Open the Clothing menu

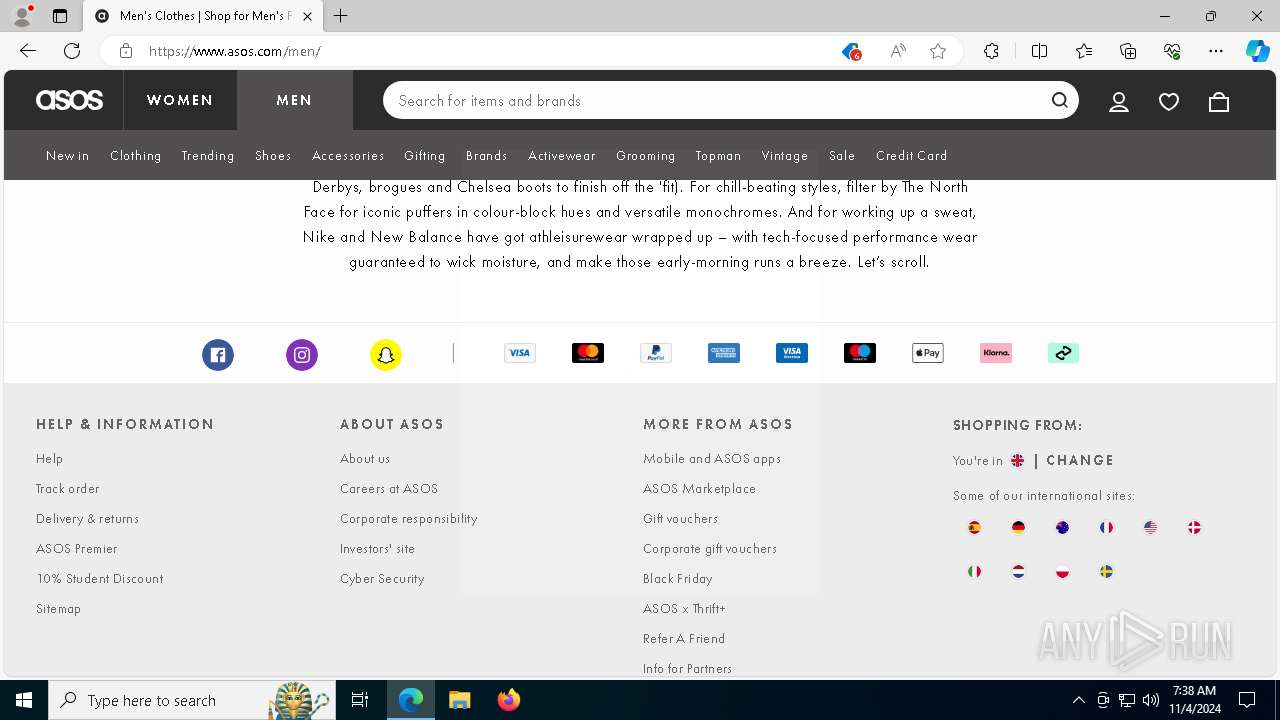pyautogui.click(x=135, y=156)
